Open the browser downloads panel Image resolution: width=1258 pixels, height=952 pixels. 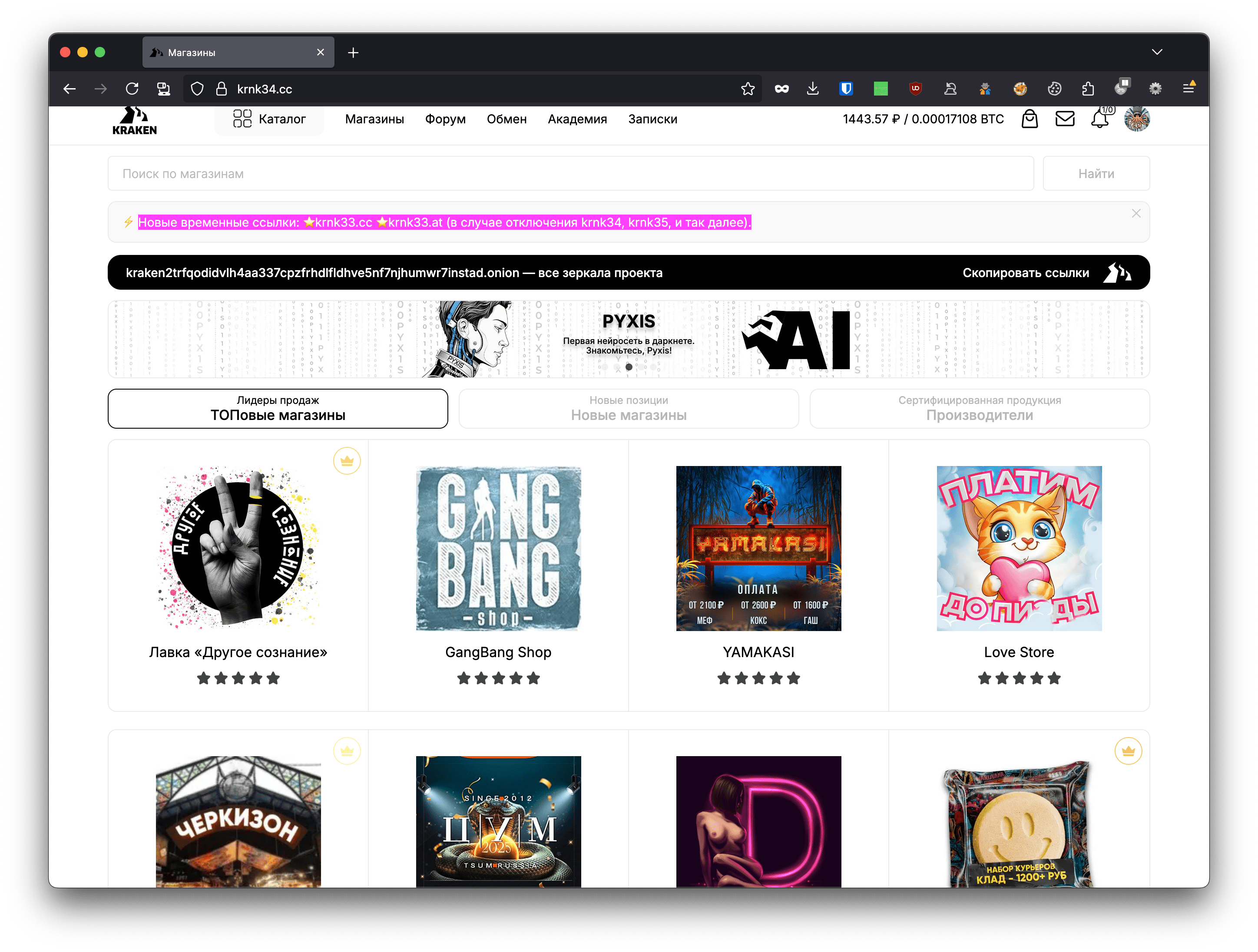pyautogui.click(x=813, y=89)
